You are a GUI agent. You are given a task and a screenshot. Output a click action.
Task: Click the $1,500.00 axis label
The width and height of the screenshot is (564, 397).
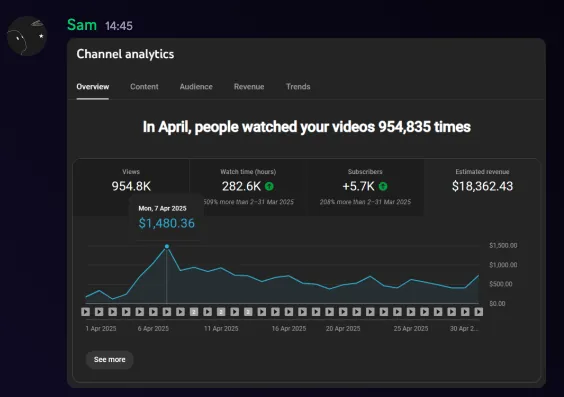(503, 246)
